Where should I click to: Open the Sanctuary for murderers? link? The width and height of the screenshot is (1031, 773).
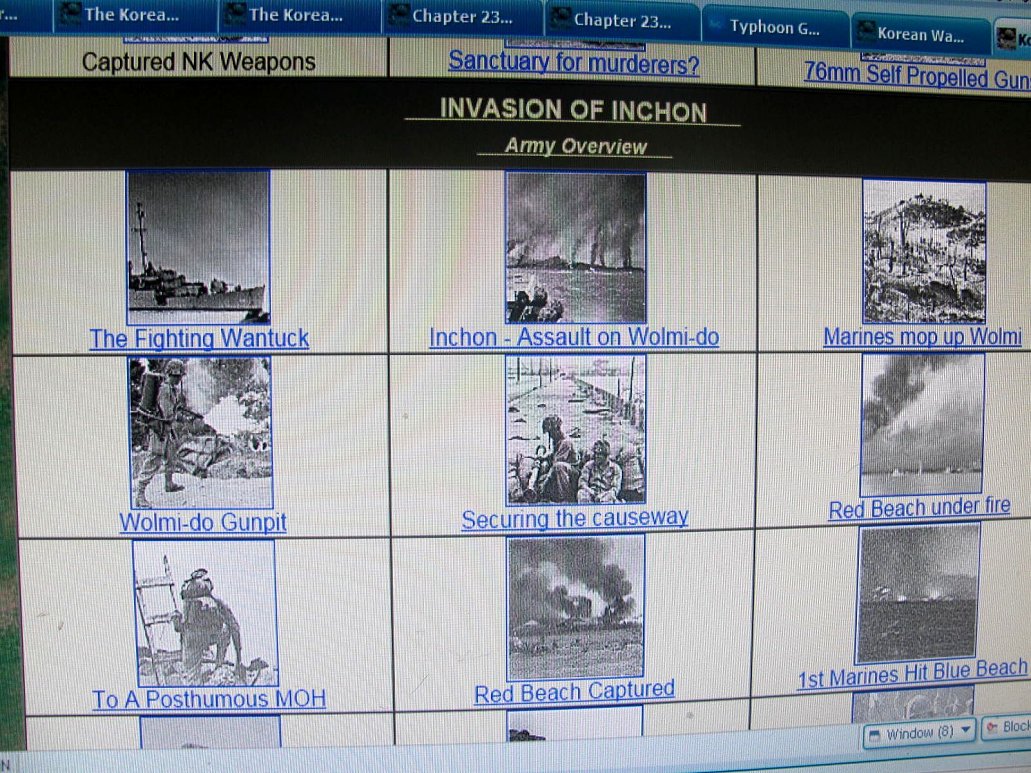(x=573, y=62)
